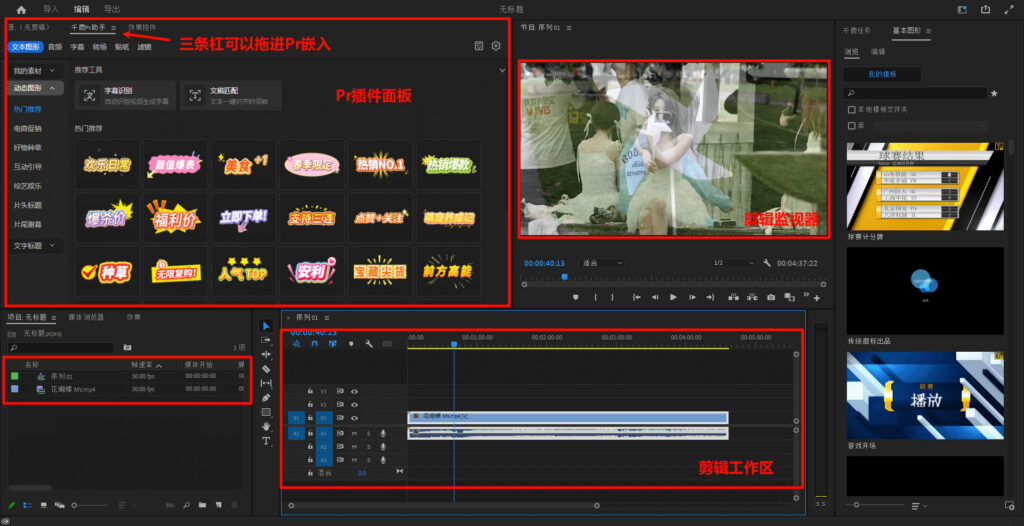Click the Mark Out bracket button
The height and width of the screenshot is (526, 1024).
[612, 297]
